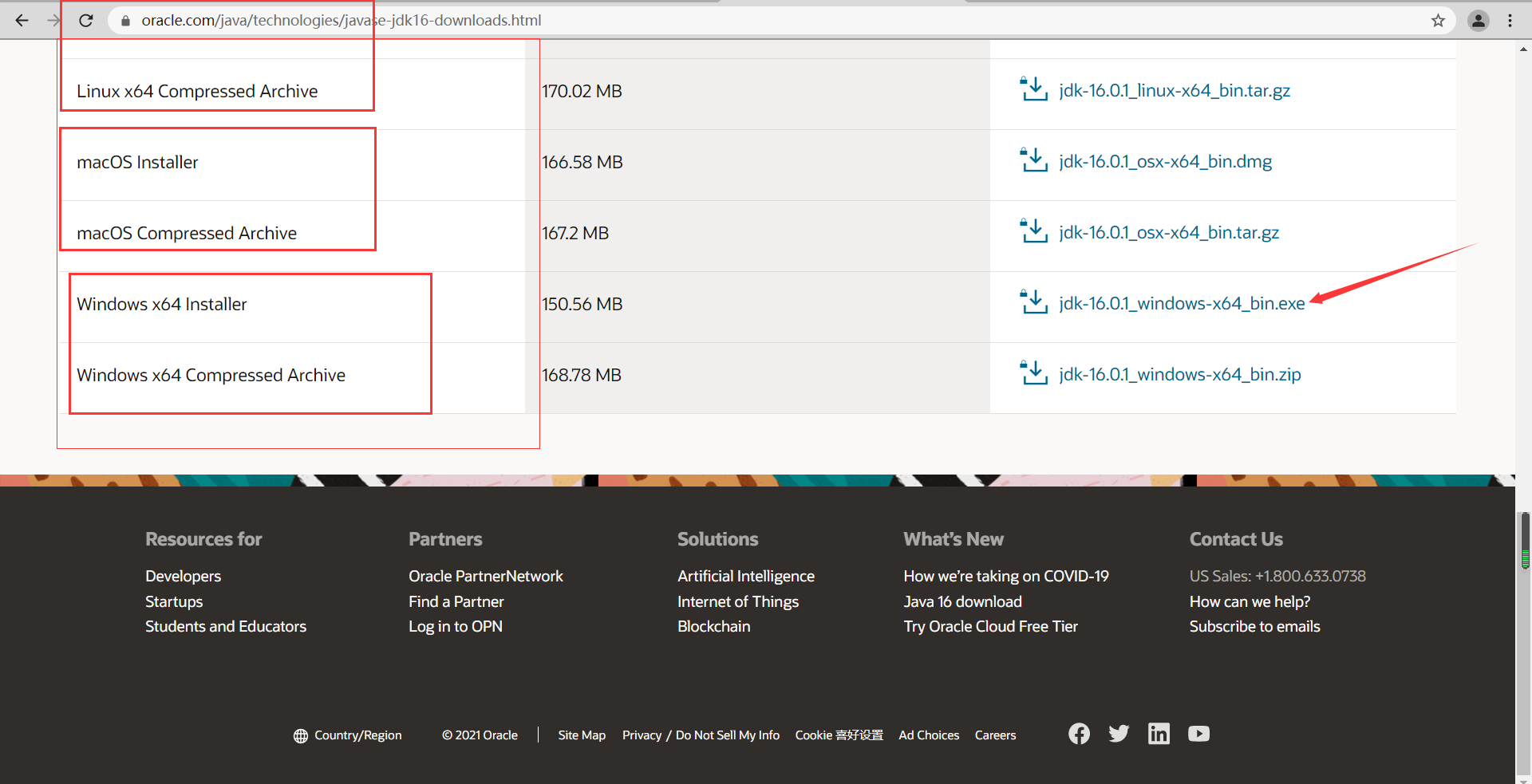Screen dimensions: 1532x784
Task: Click the browser forward arrow
Action: pos(53,21)
